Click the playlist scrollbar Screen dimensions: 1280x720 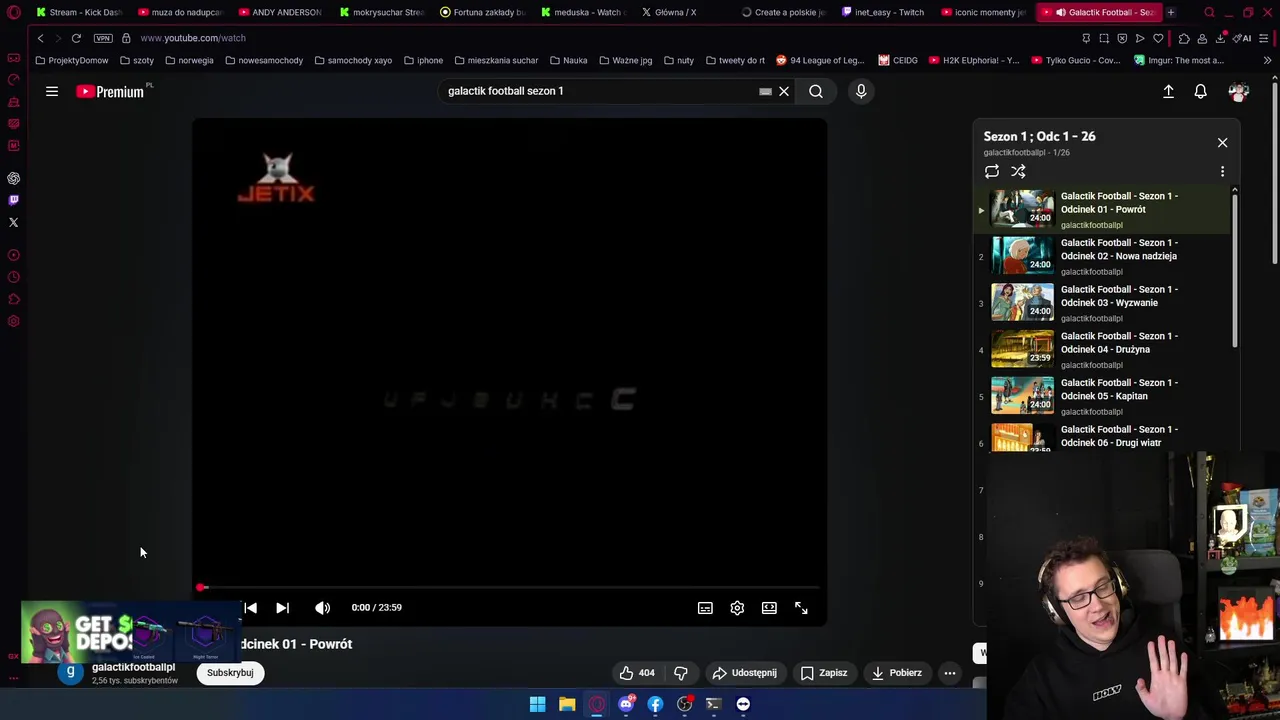(x=1235, y=270)
